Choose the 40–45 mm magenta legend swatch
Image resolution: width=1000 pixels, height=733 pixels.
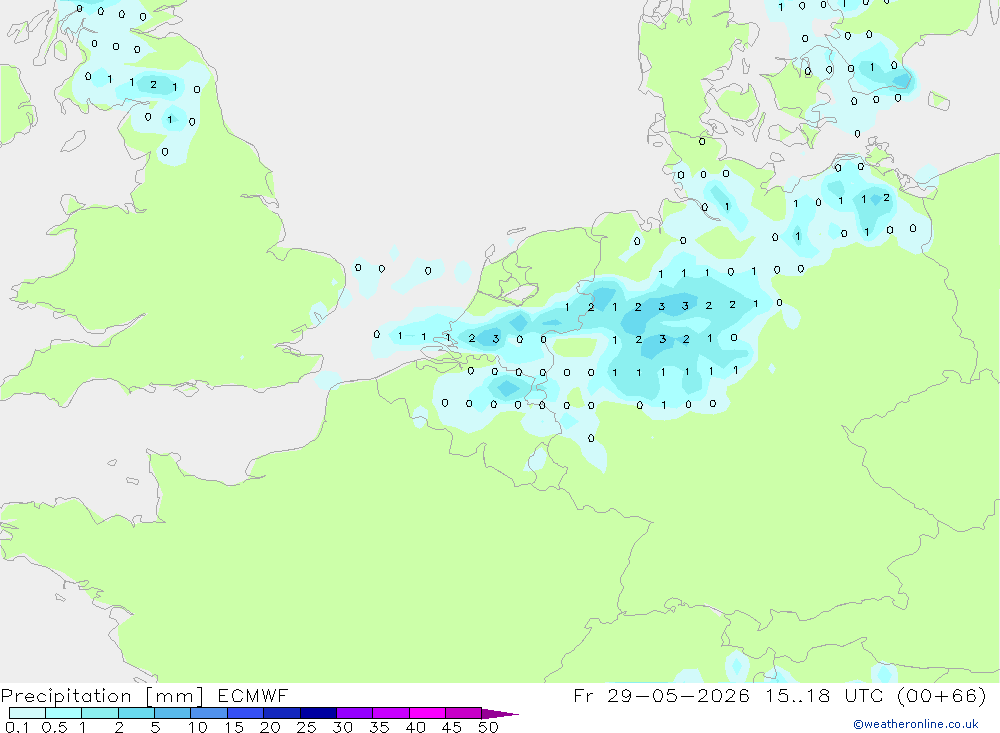[x=427, y=713]
